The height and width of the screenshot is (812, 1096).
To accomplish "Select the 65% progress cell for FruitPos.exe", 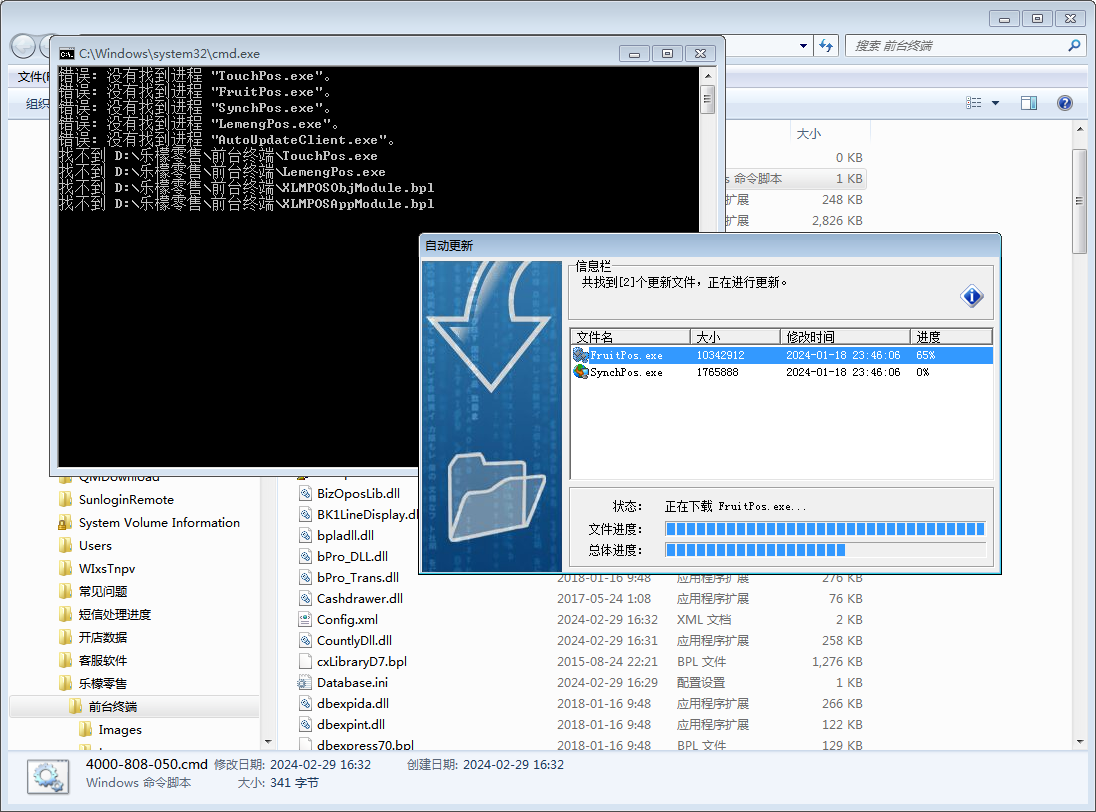I will [x=925, y=355].
